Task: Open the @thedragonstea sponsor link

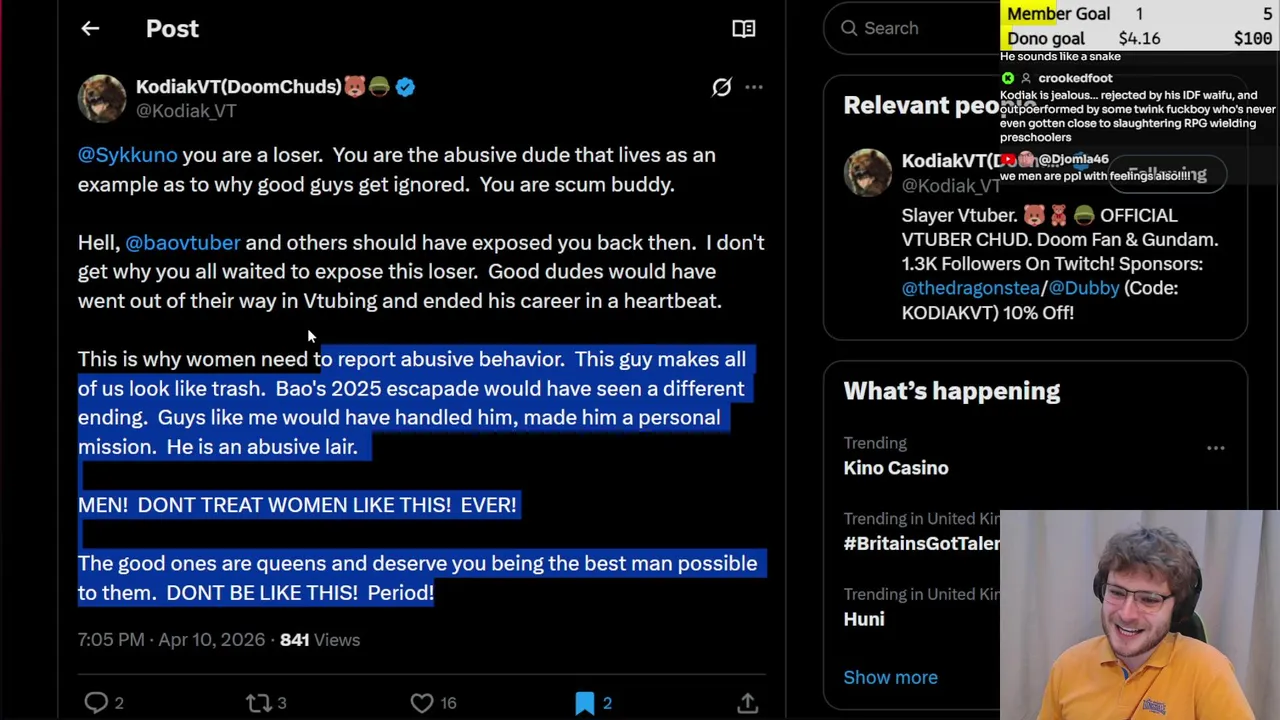Action: pyautogui.click(x=970, y=288)
